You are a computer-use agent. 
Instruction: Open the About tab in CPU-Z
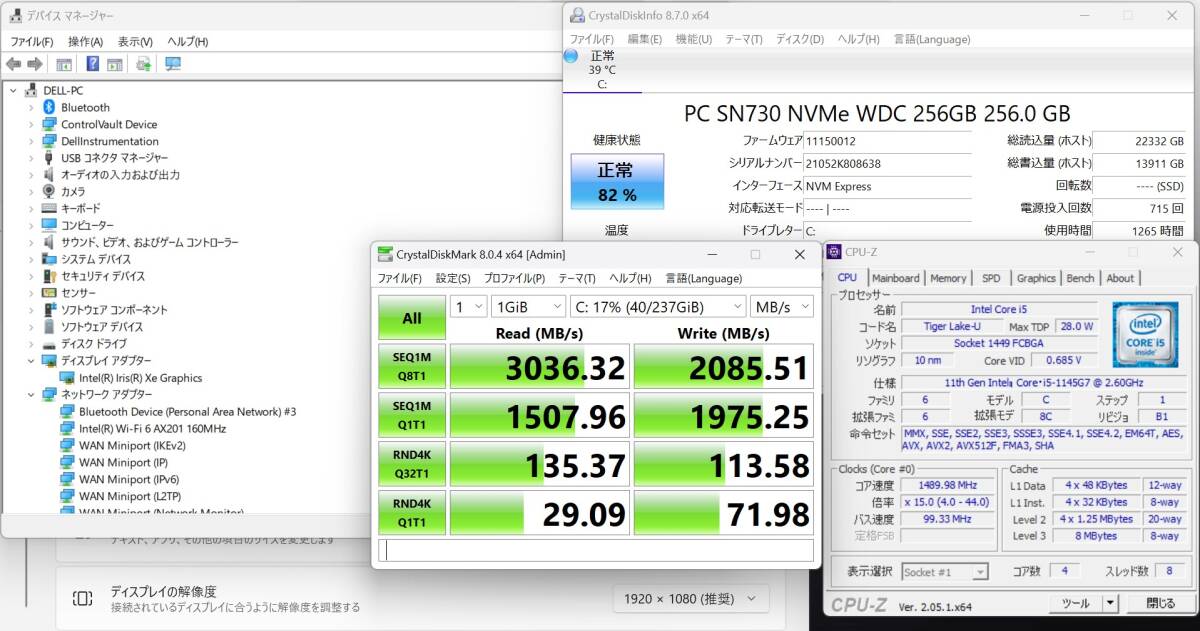tap(1120, 278)
